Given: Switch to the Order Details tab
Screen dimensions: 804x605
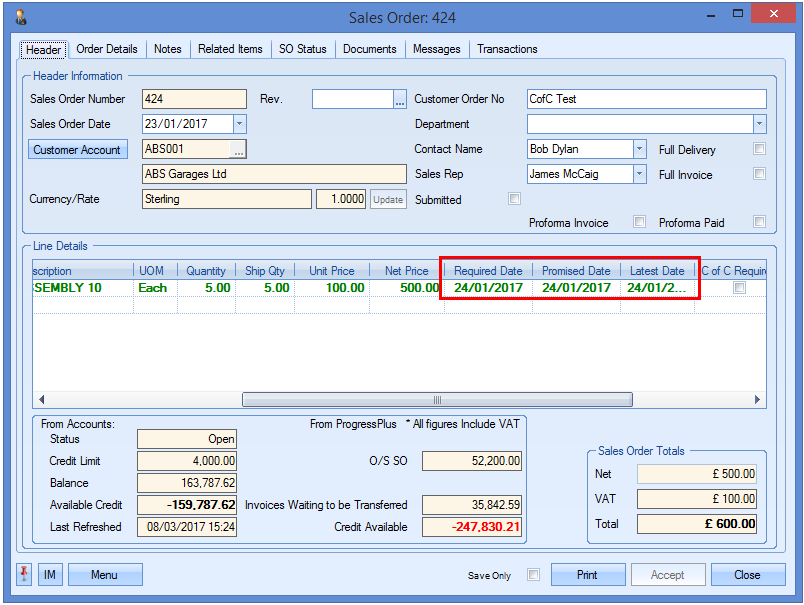Looking at the screenshot, I should click(107, 49).
